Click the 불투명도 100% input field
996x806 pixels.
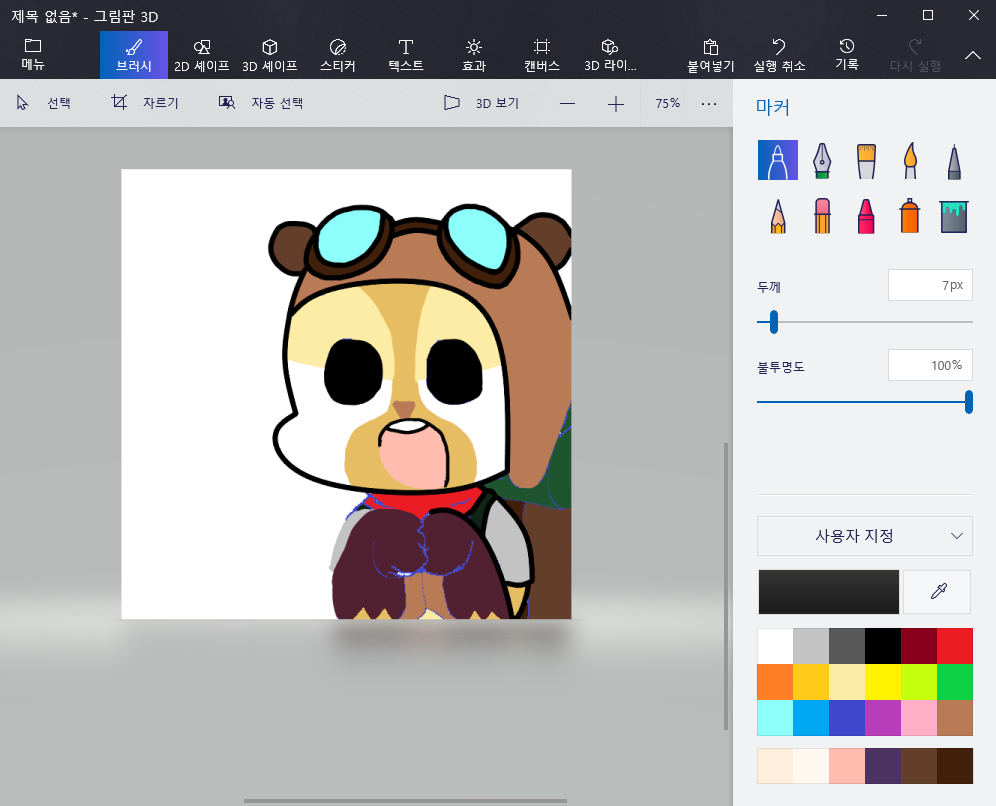point(930,365)
